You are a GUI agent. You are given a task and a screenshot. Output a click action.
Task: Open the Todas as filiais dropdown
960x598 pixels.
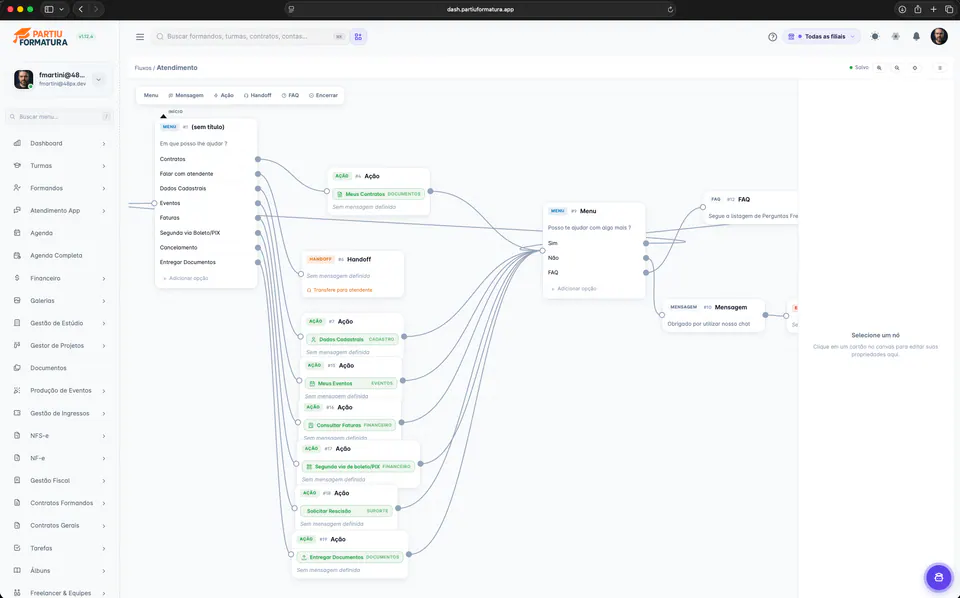point(820,37)
